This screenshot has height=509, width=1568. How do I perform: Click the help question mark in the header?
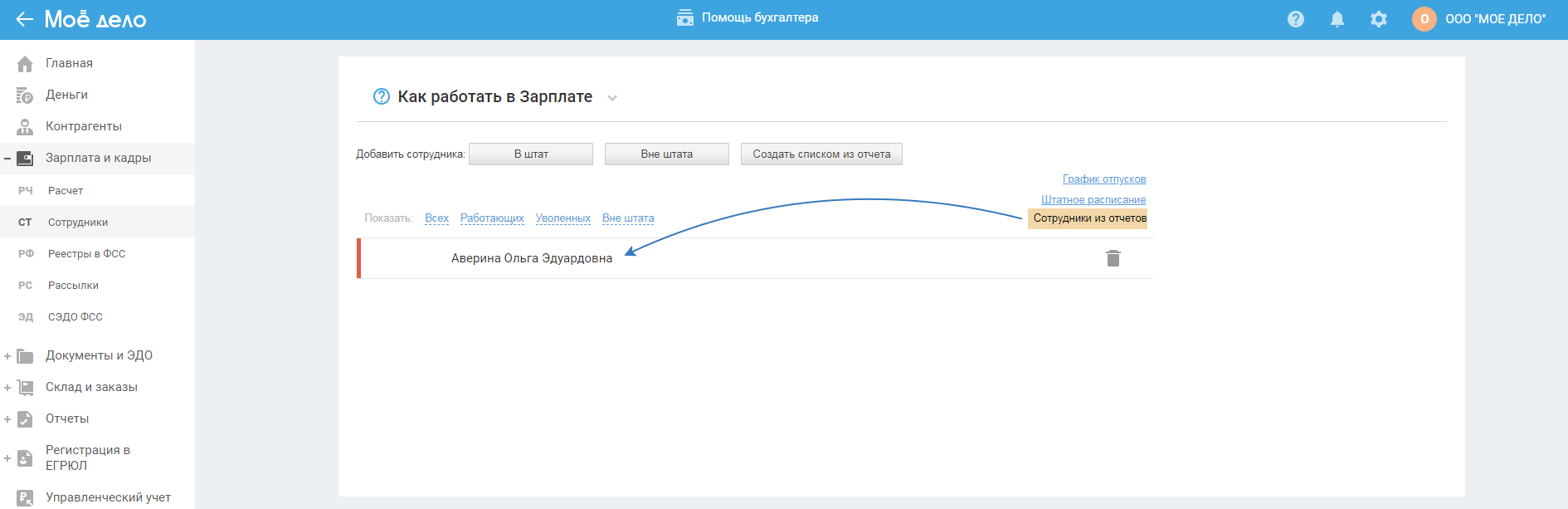click(1295, 19)
